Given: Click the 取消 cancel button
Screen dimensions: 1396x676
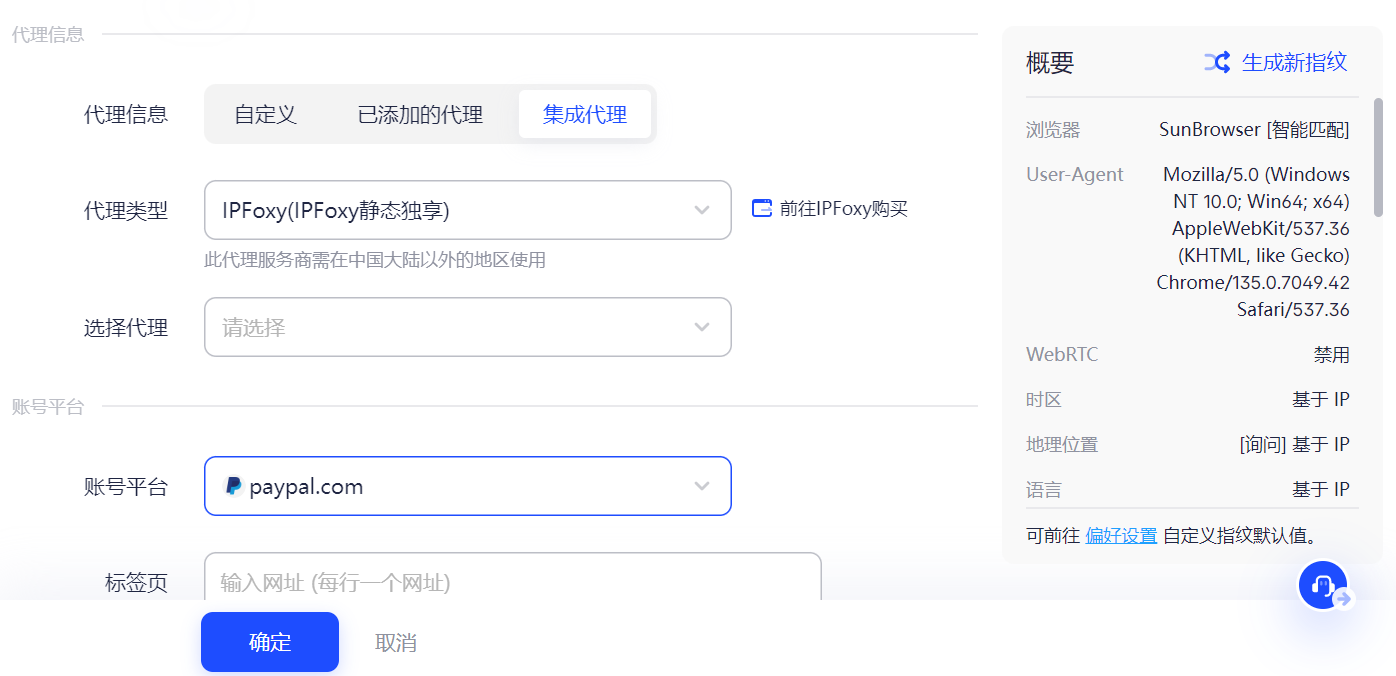Looking at the screenshot, I should pos(396,643).
